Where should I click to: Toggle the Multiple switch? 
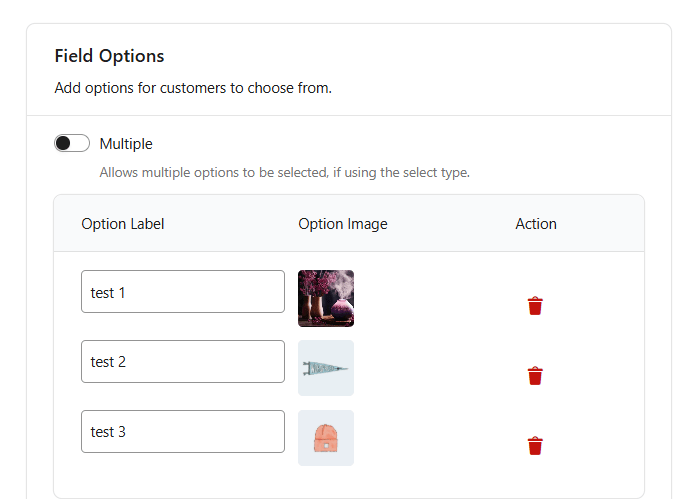point(72,144)
